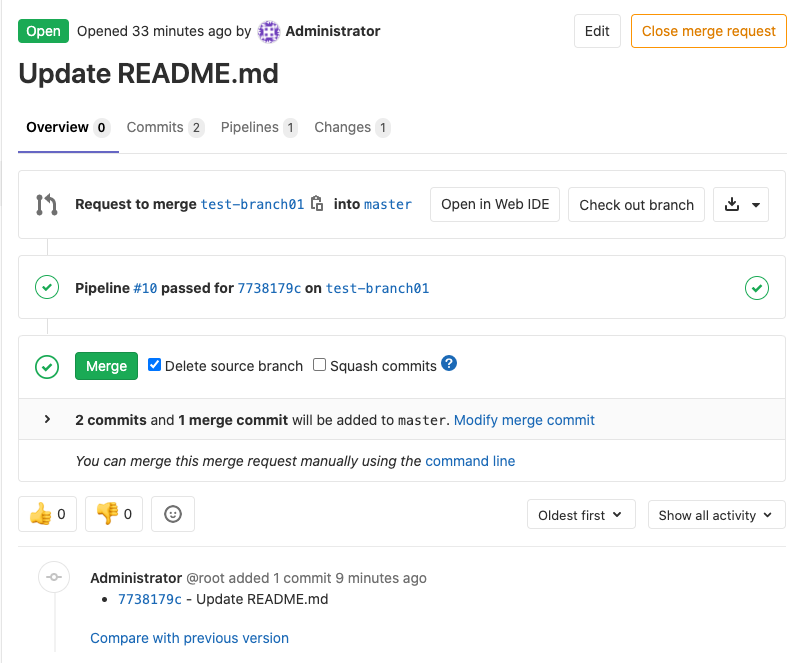Open the Oldest first sort dropdown

point(580,515)
